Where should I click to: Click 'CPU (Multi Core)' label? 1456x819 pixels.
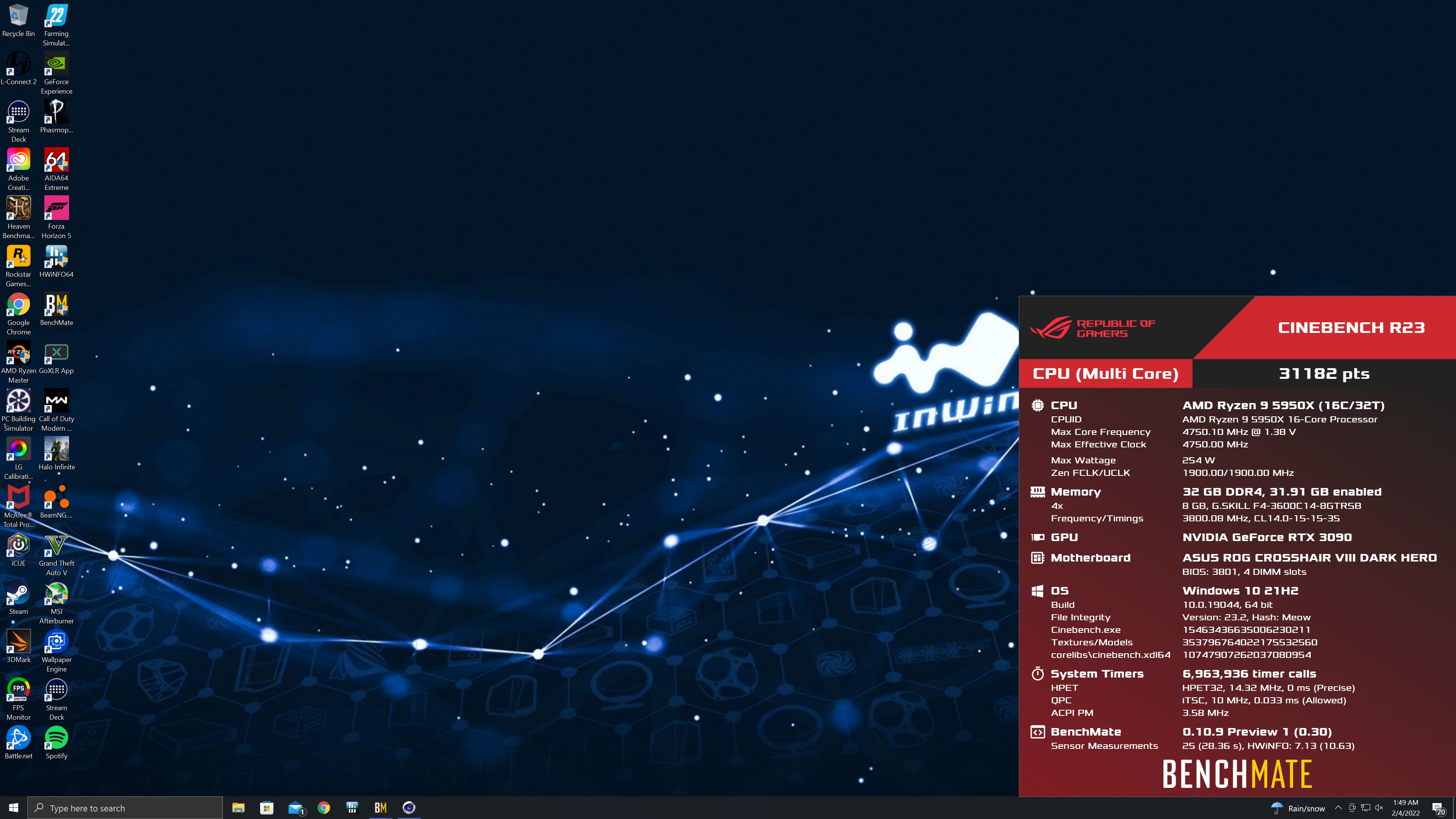[x=1106, y=373]
